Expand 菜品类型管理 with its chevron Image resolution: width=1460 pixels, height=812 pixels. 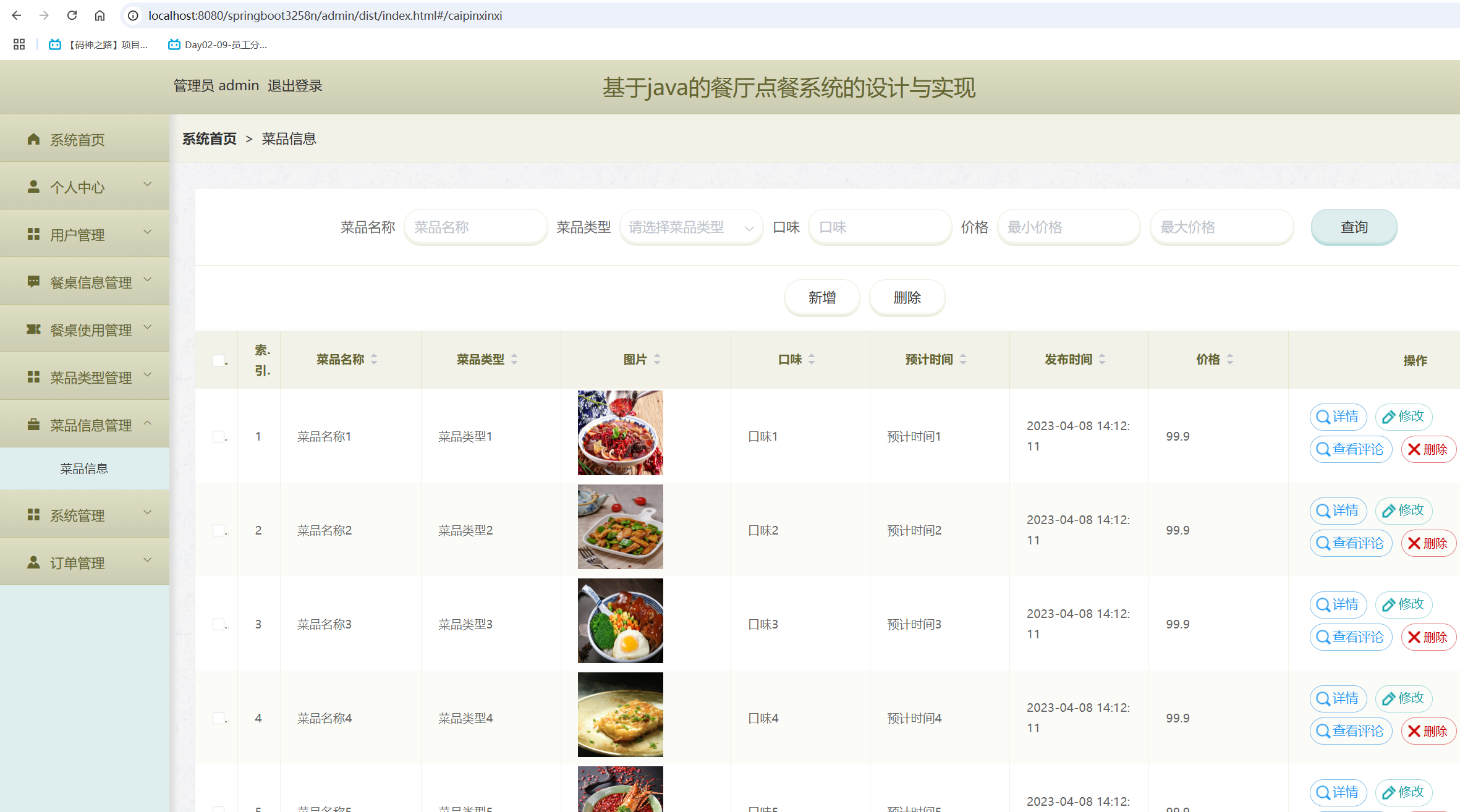148,374
